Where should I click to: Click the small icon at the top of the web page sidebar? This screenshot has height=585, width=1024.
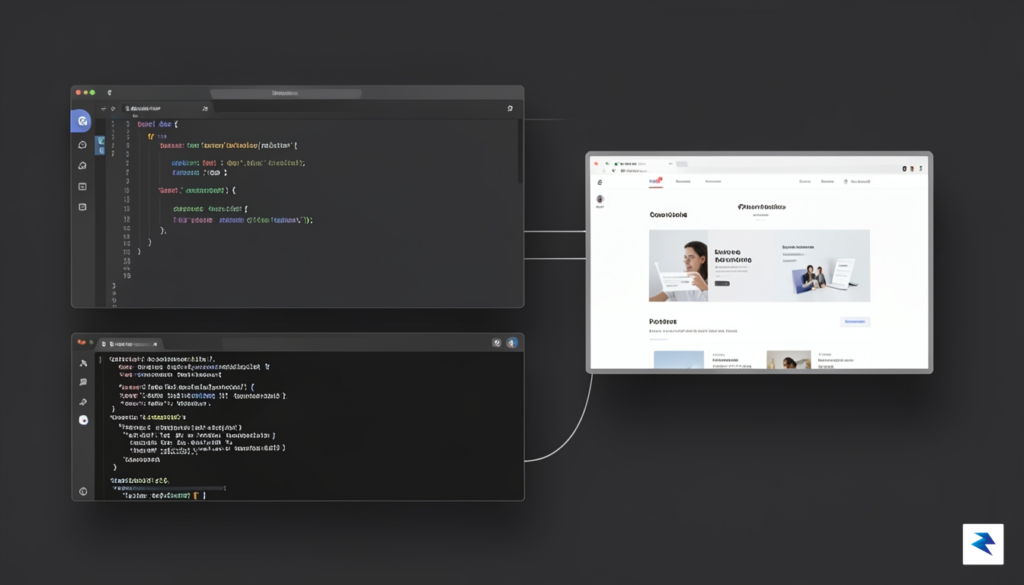600,182
